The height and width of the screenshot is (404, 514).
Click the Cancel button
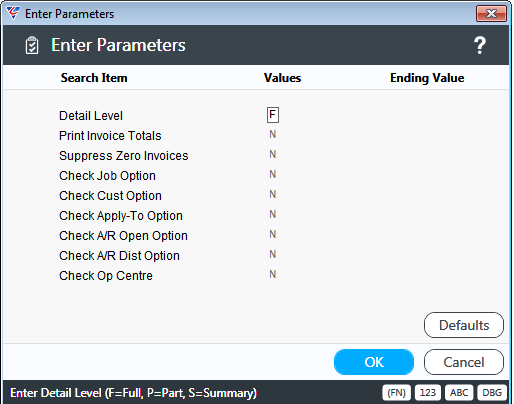pyautogui.click(x=464, y=362)
